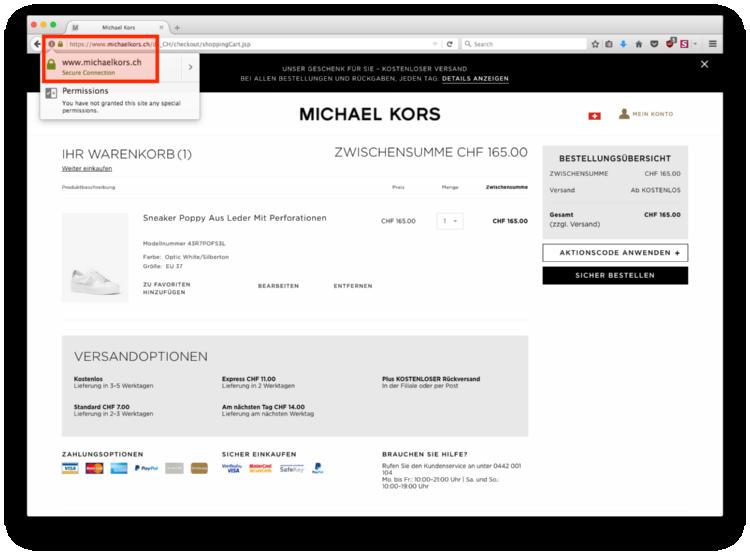Select the Michael Kors browser tab
This screenshot has width=750, height=555.
pyautogui.click(x=118, y=28)
